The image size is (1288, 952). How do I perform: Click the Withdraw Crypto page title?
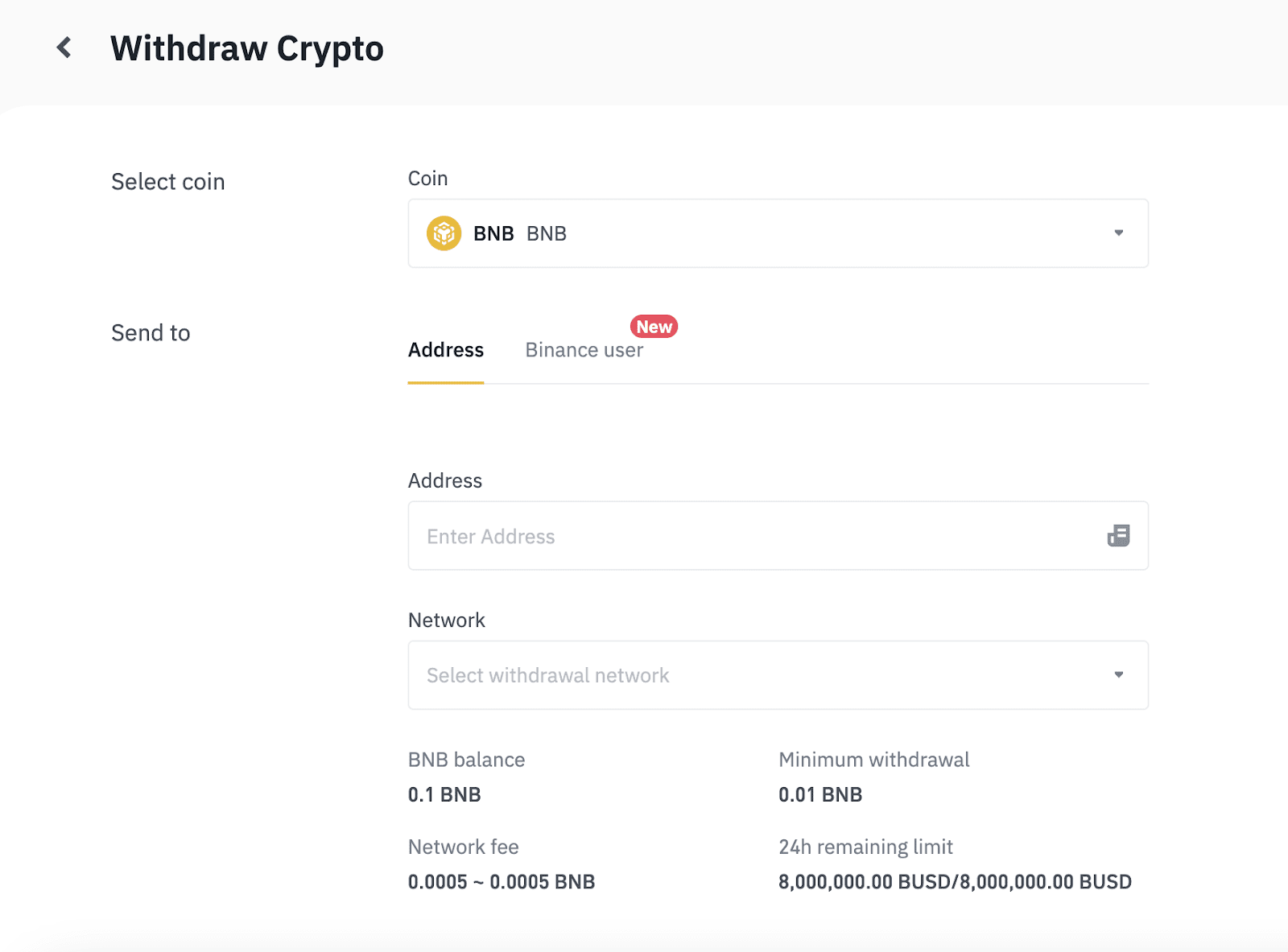point(247,49)
